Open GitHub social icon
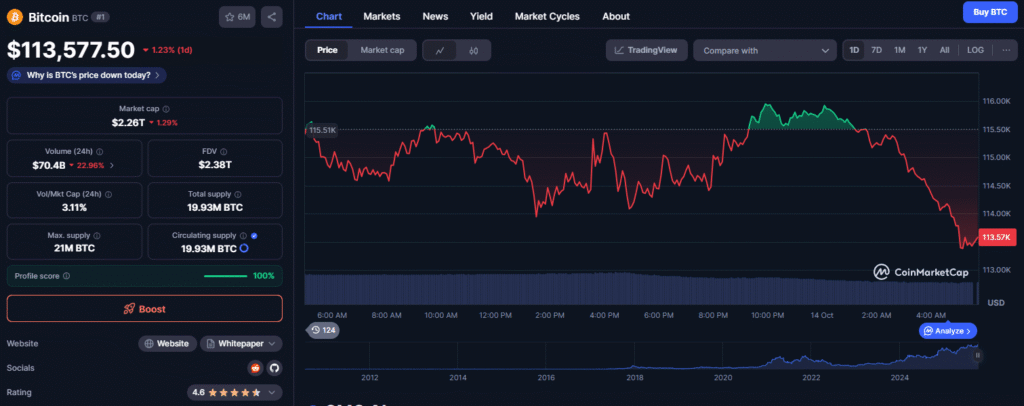 pos(274,368)
